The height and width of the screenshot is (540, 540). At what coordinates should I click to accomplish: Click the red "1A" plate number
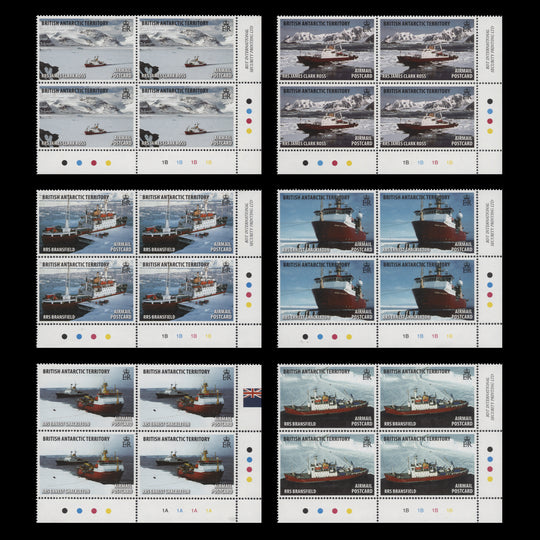click(x=194, y=510)
